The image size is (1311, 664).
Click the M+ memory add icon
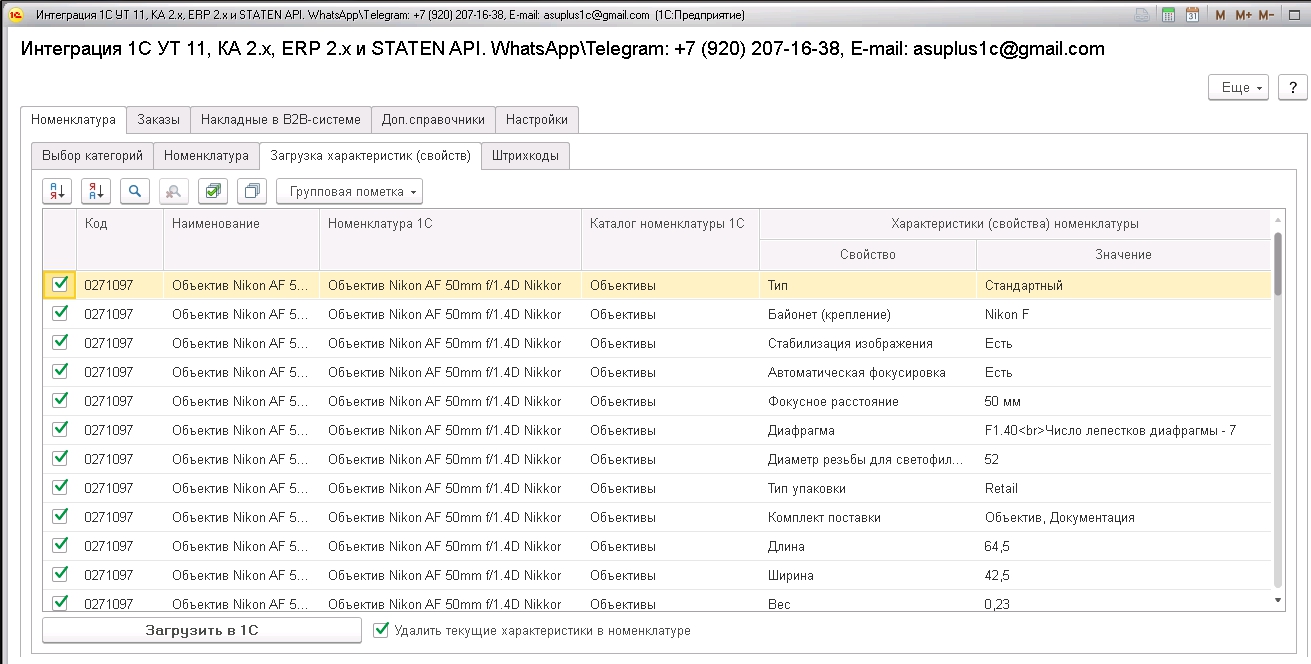(x=1243, y=16)
